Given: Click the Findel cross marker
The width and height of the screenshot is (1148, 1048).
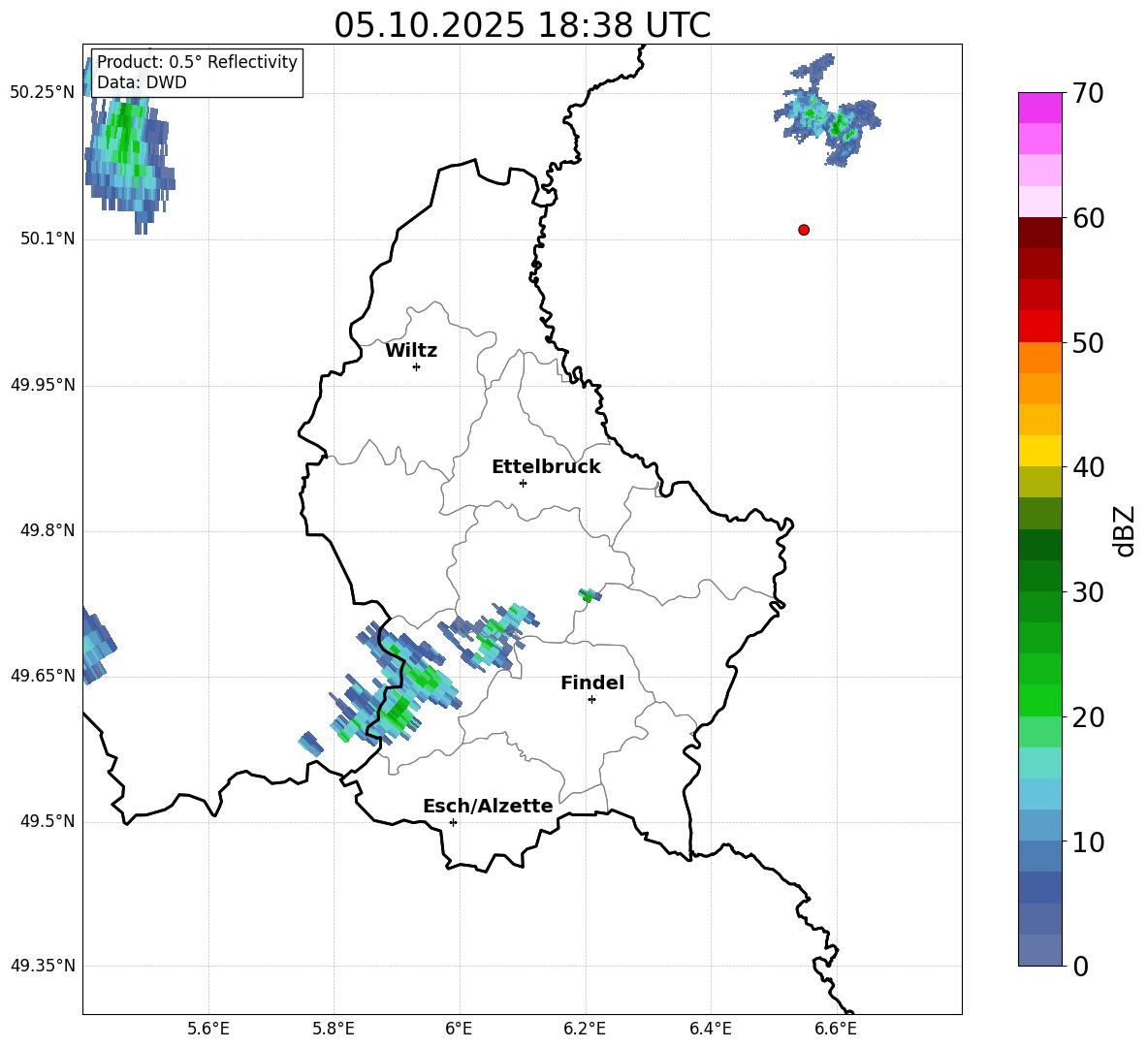Looking at the screenshot, I should tap(591, 700).
